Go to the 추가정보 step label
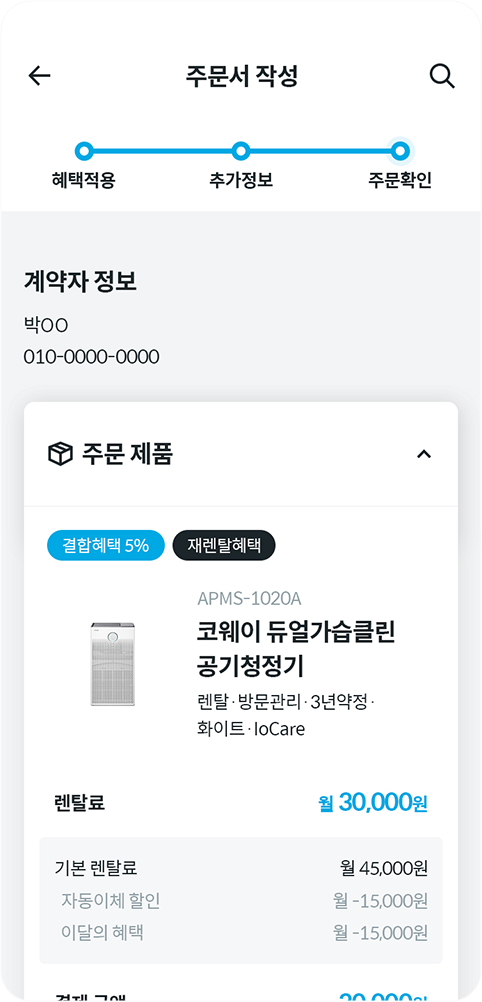The image size is (482, 1002). [241, 181]
